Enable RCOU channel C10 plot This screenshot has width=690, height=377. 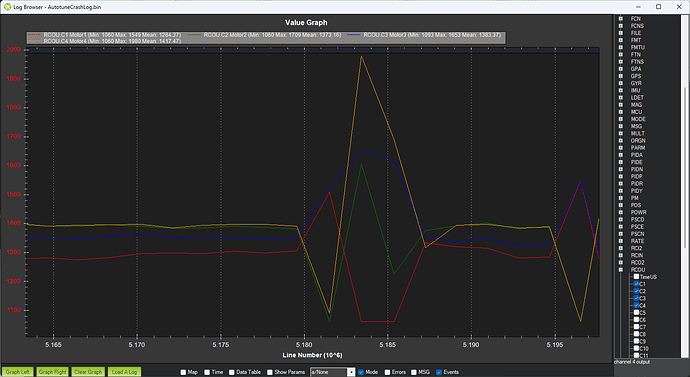click(636, 348)
